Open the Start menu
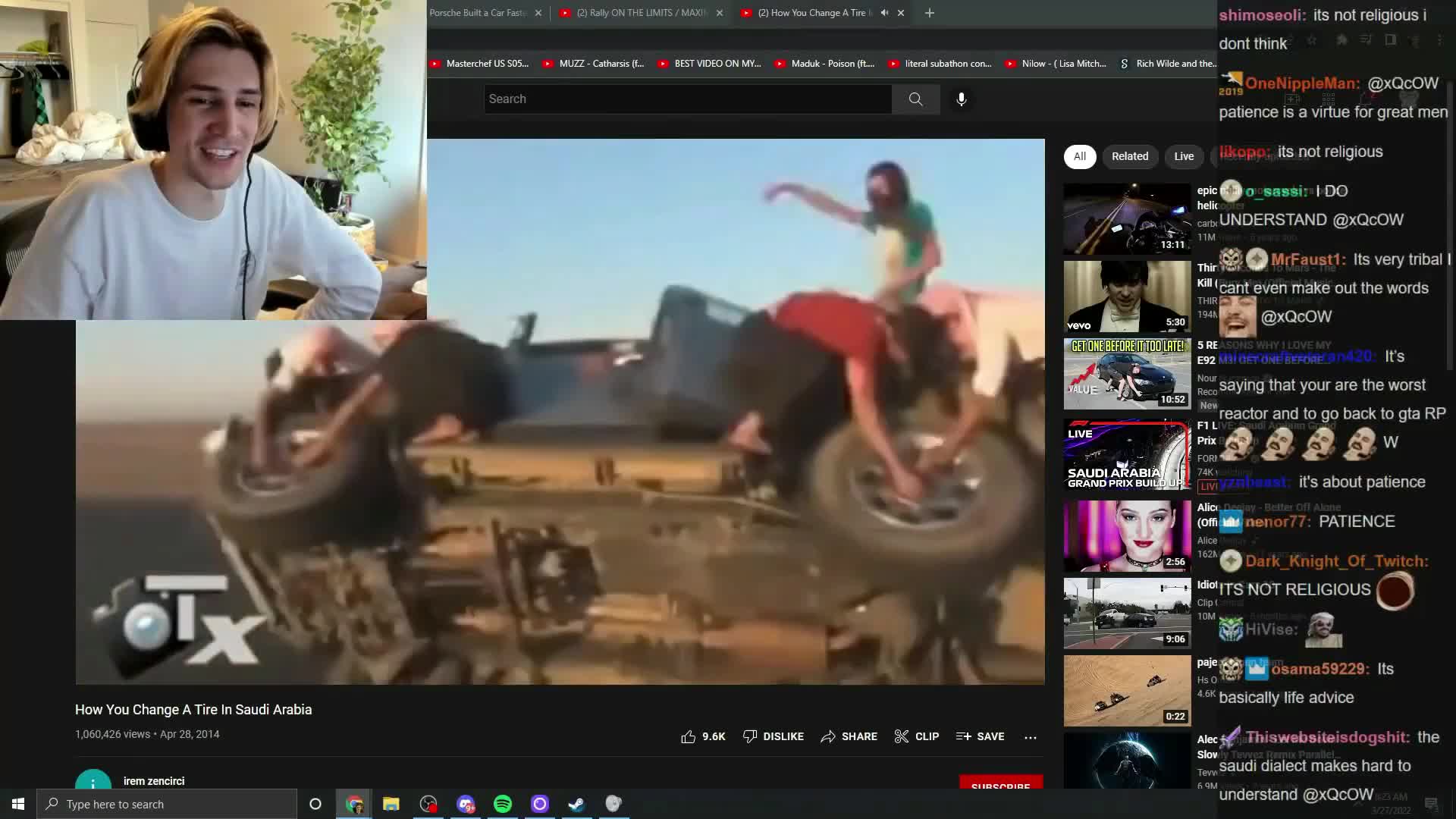The image size is (1456, 819). point(17,803)
